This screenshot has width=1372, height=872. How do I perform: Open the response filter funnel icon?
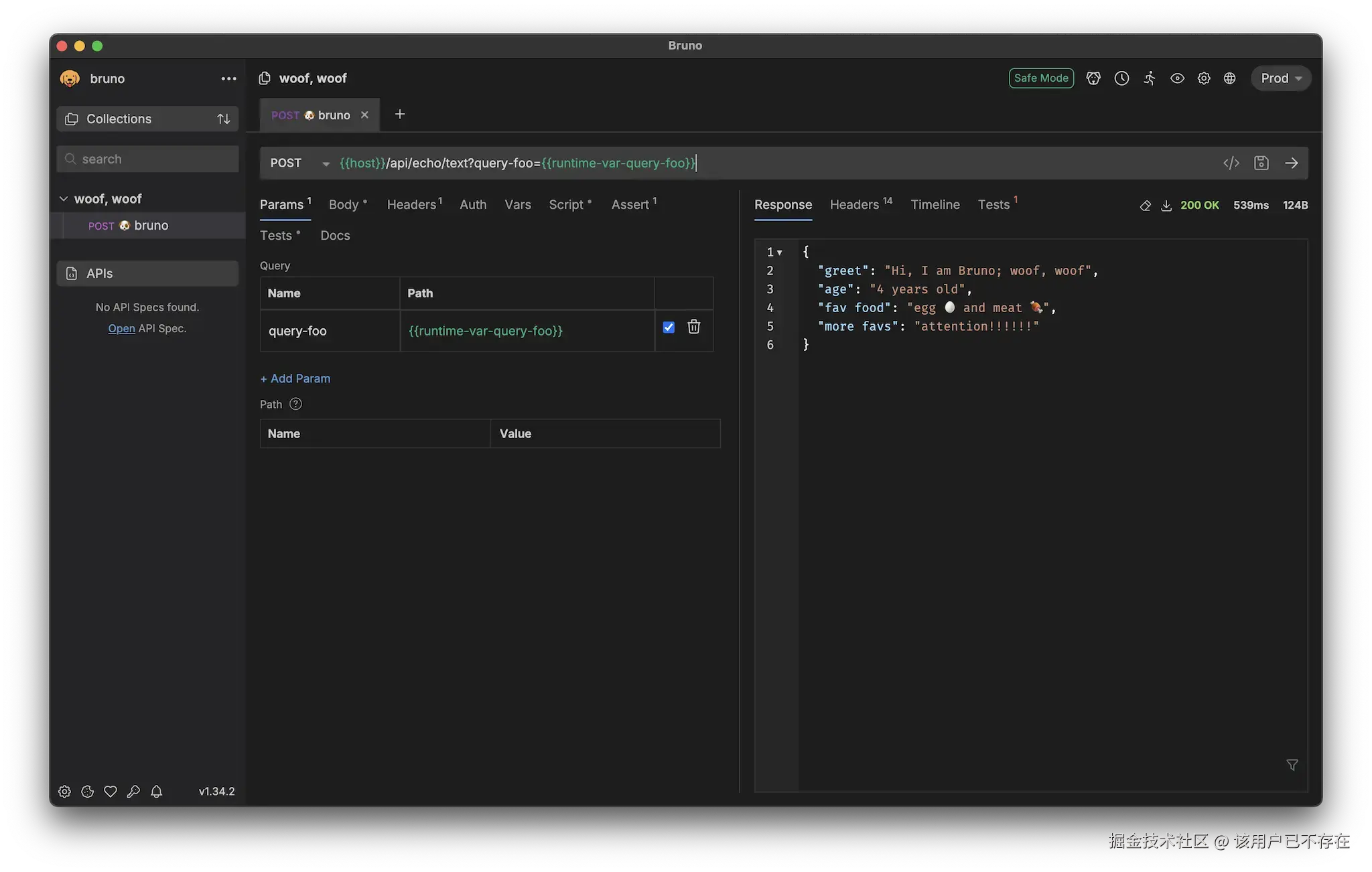point(1292,765)
